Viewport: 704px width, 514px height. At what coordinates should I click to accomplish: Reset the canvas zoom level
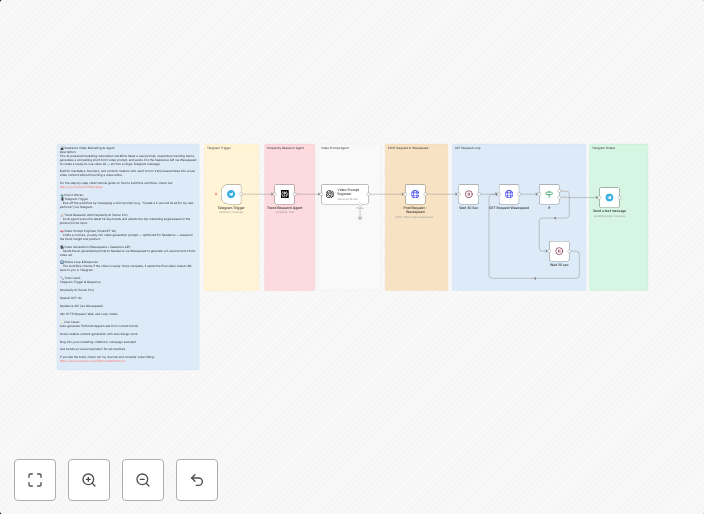pyautogui.click(x=197, y=480)
